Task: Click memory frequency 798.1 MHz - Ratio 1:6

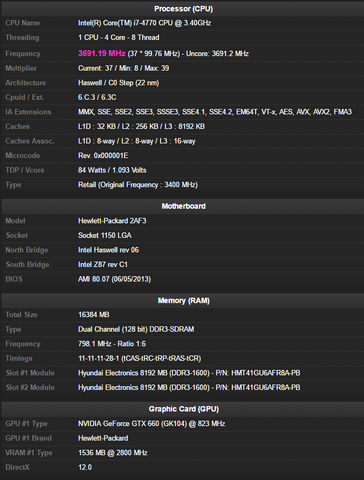Action: [x=112, y=344]
